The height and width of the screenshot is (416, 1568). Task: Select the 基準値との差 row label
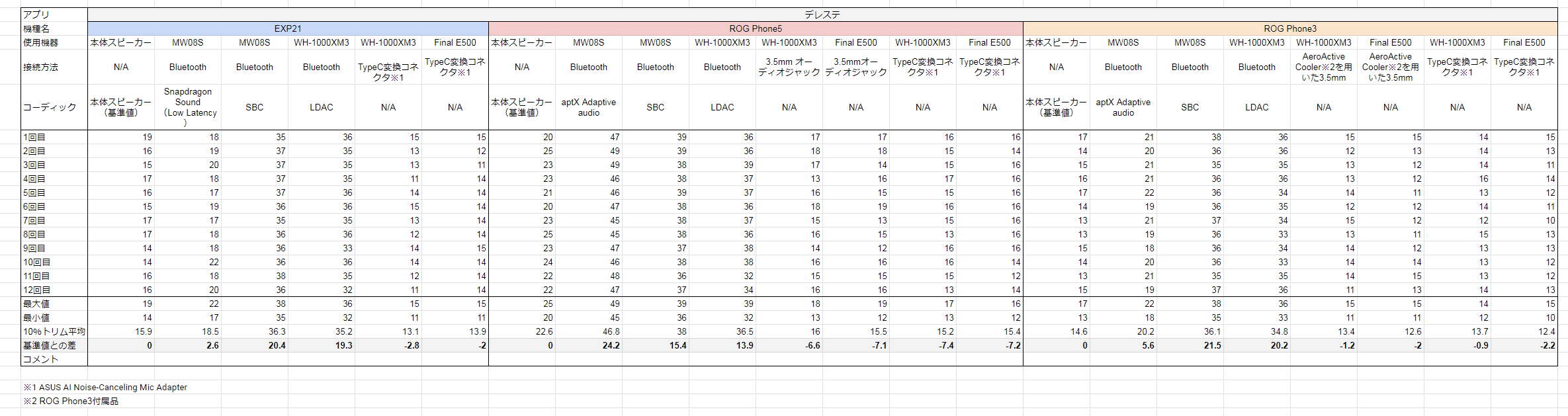[54, 345]
